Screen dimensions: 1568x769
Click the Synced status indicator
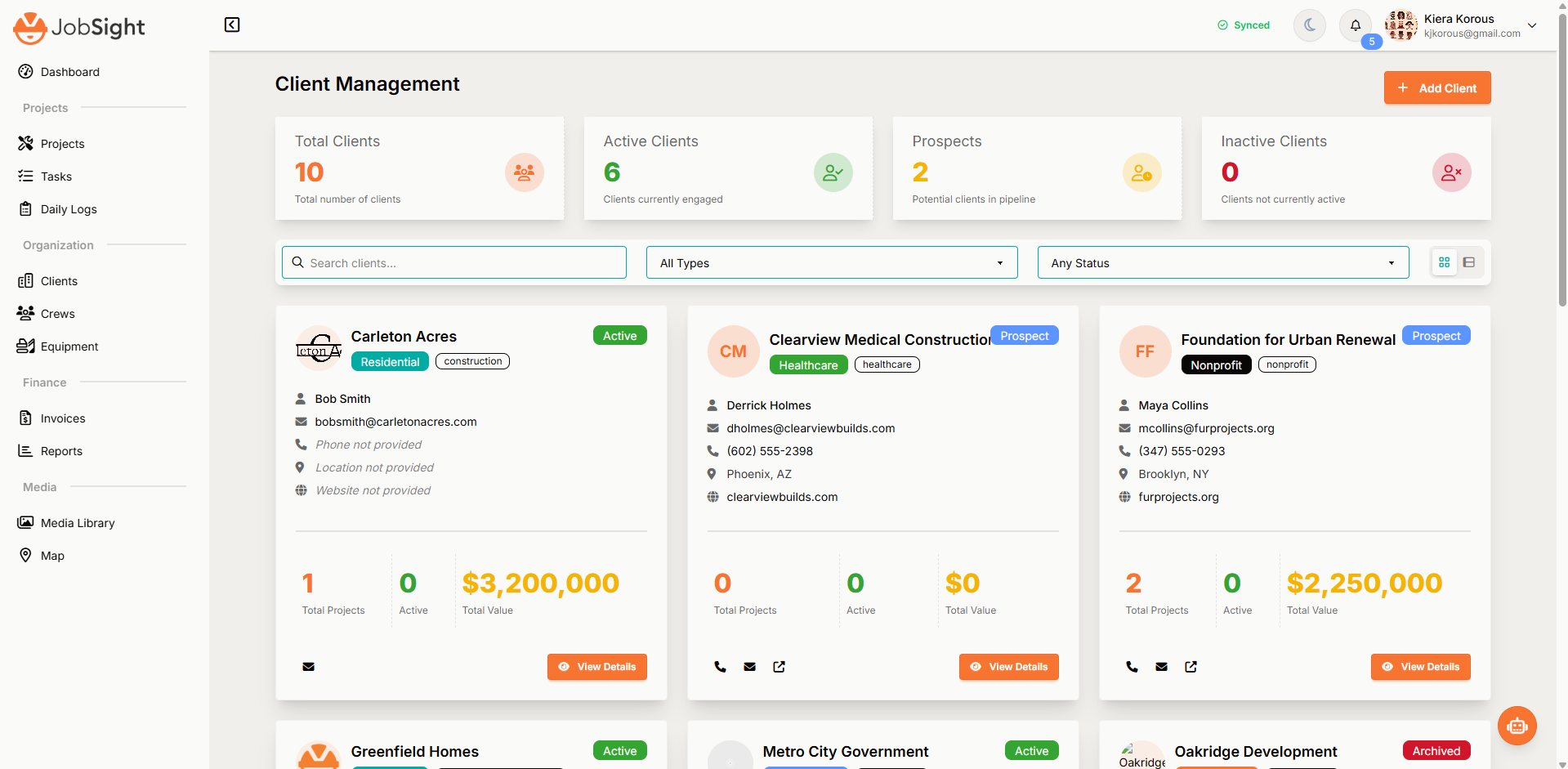pos(1244,25)
